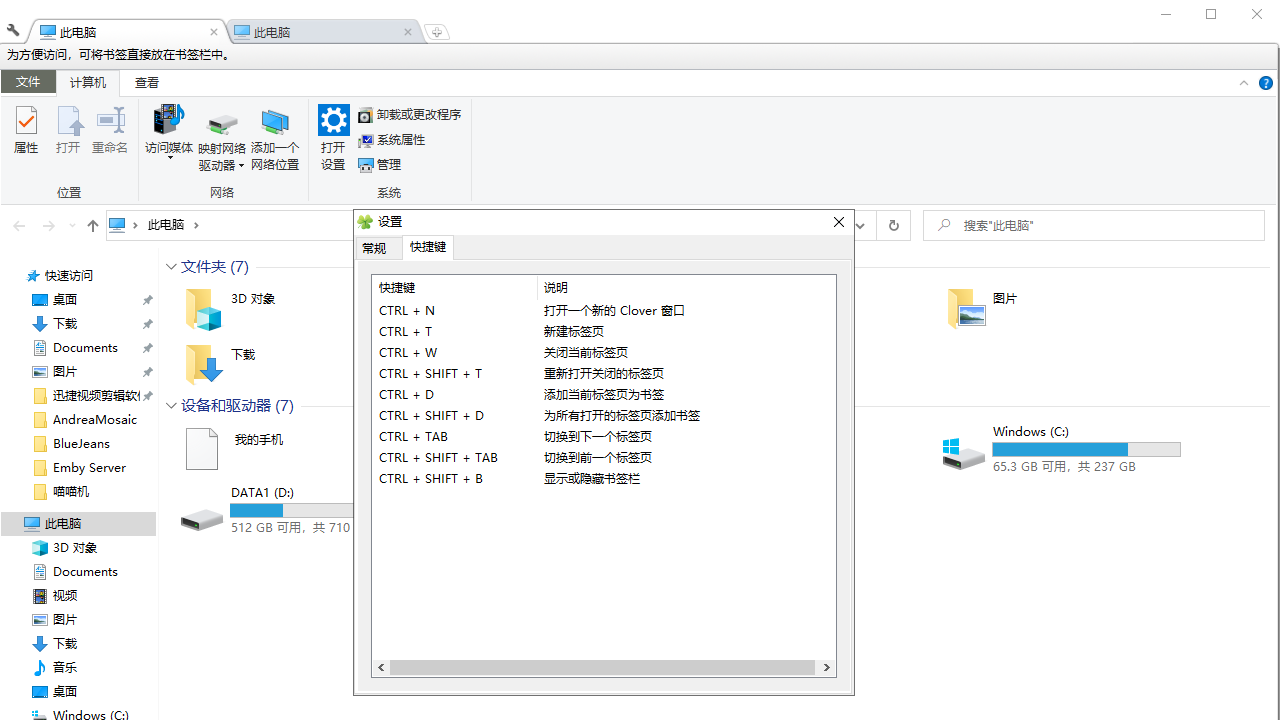This screenshot has height=720, width=1280.
Task: Unpin Documents from Quick Access
Action: tap(147, 347)
